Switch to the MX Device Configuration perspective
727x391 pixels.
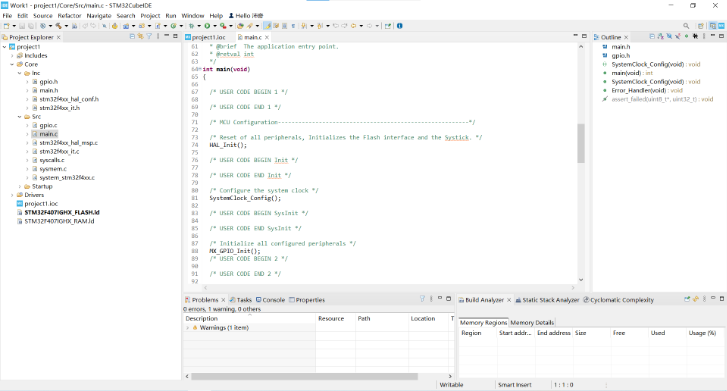click(x=721, y=26)
